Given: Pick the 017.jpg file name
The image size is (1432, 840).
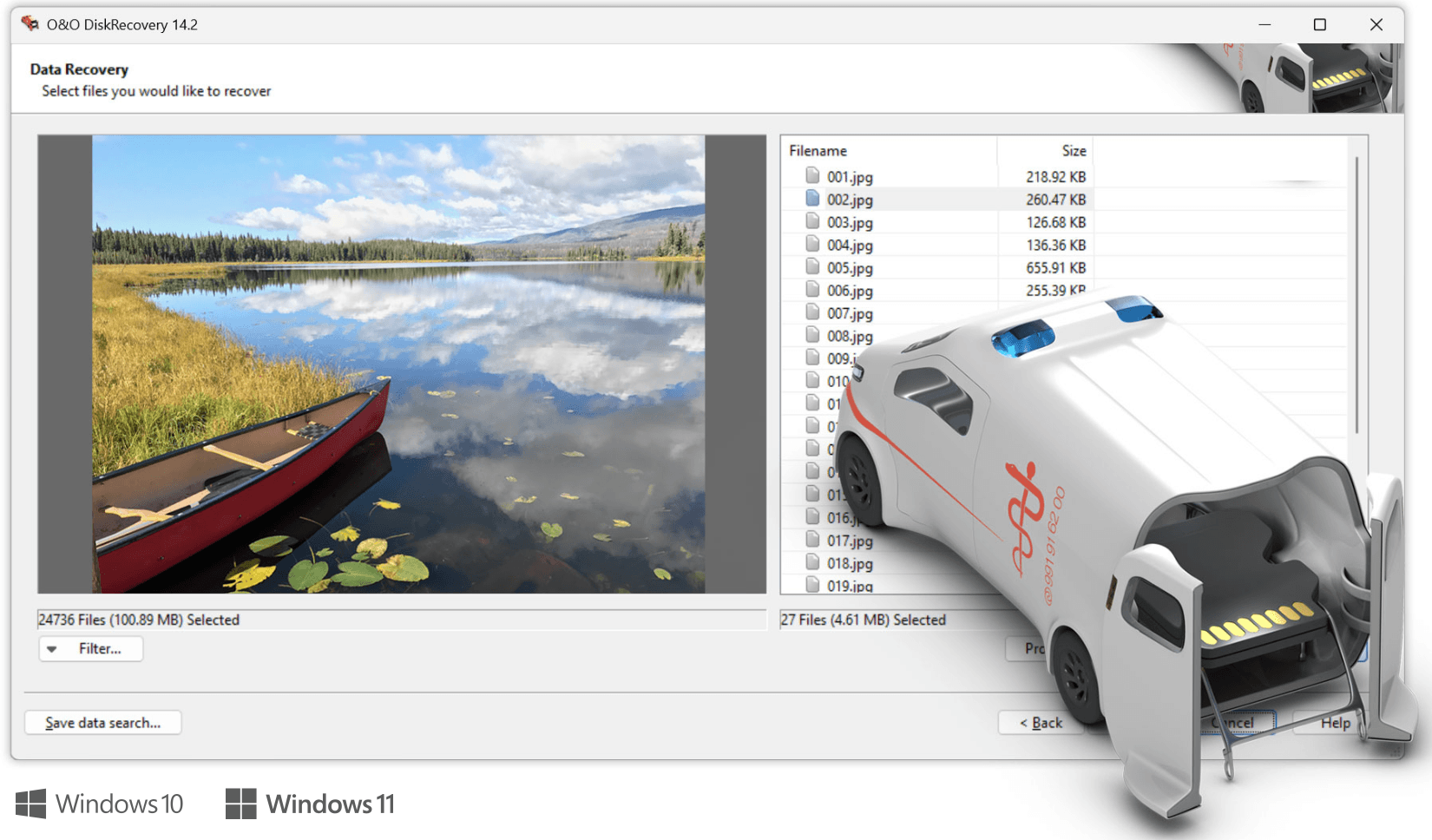Looking at the screenshot, I should pos(850,541).
